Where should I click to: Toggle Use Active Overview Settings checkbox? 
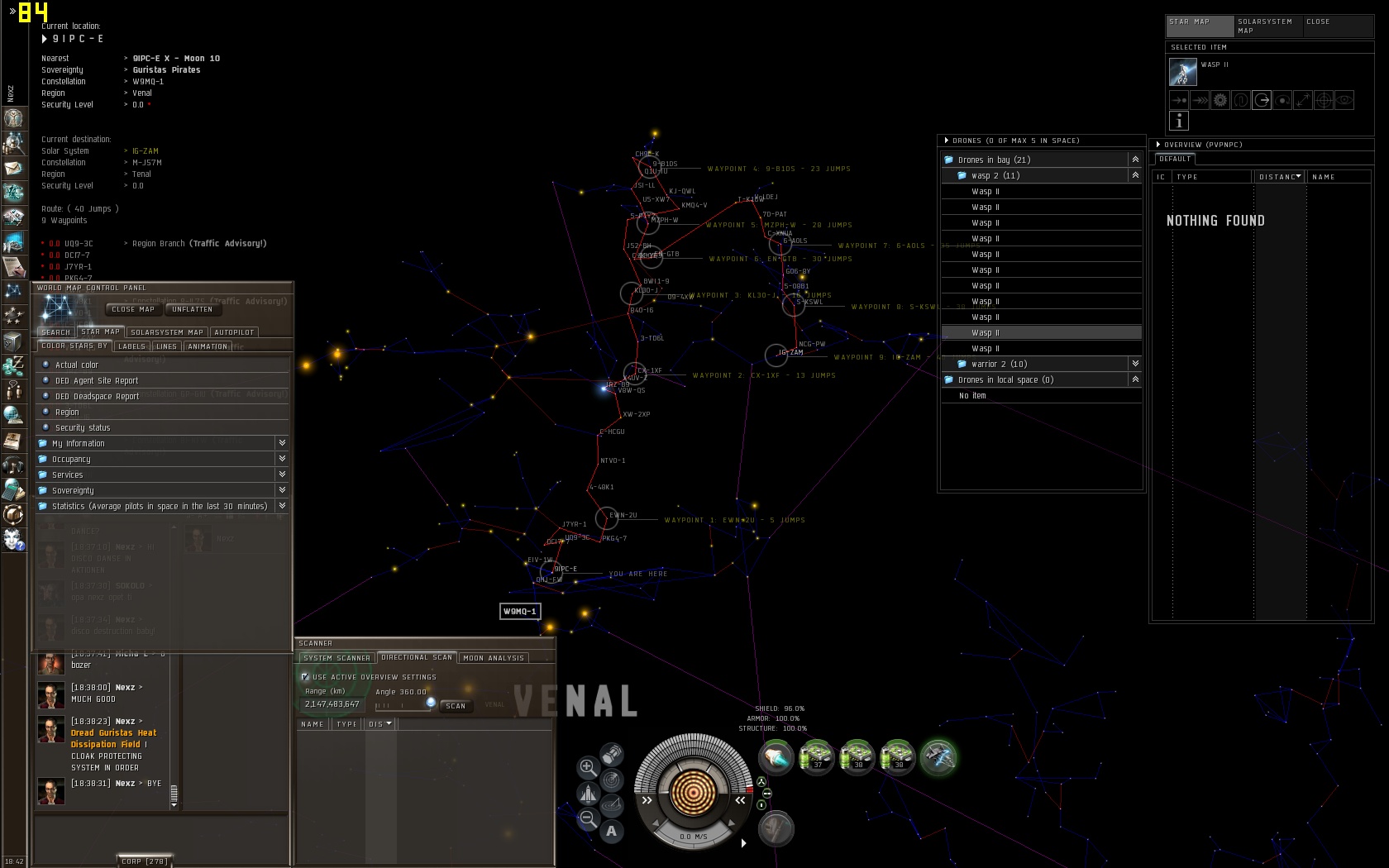(x=305, y=677)
